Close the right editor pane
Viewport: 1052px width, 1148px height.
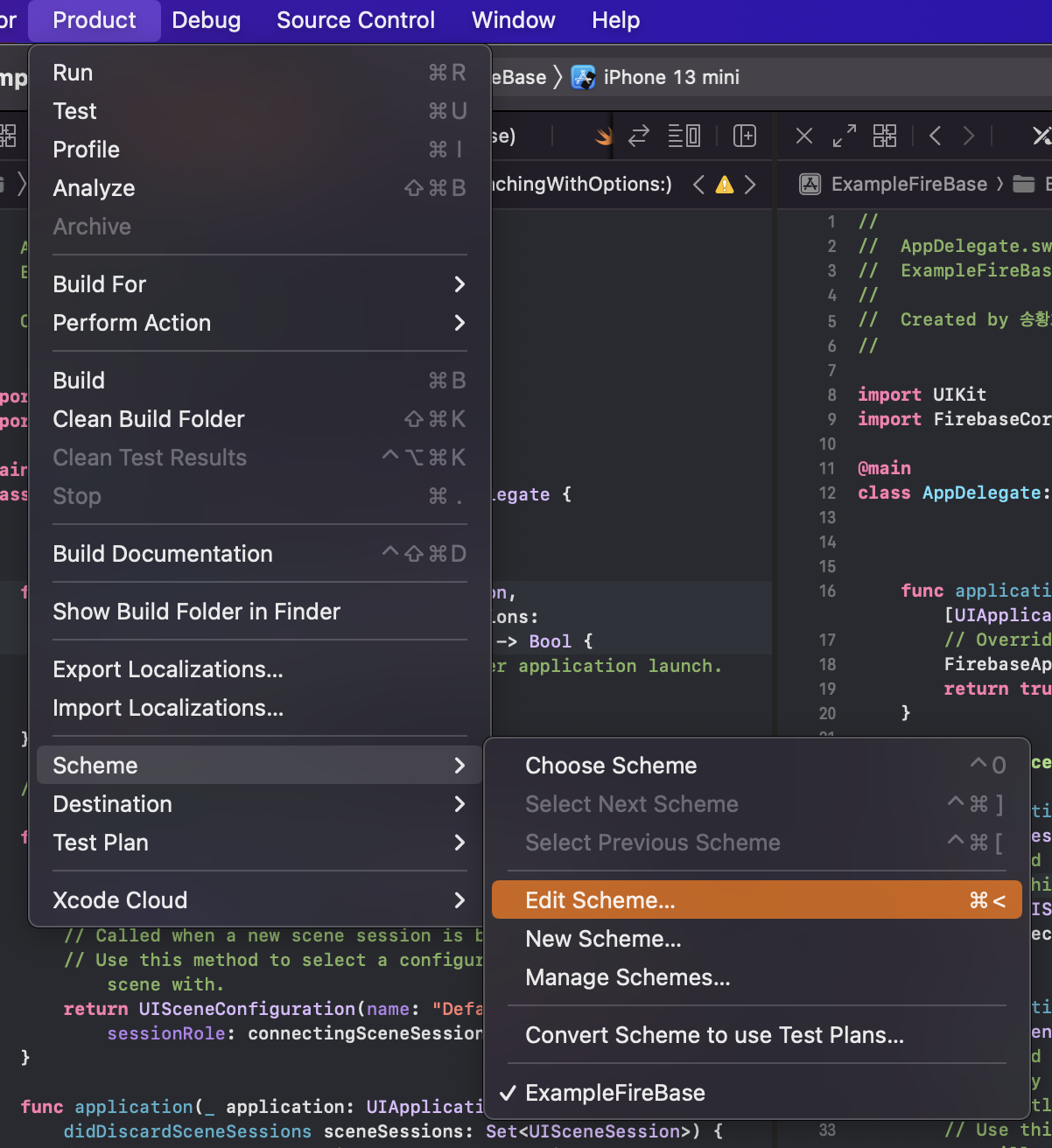coord(804,136)
